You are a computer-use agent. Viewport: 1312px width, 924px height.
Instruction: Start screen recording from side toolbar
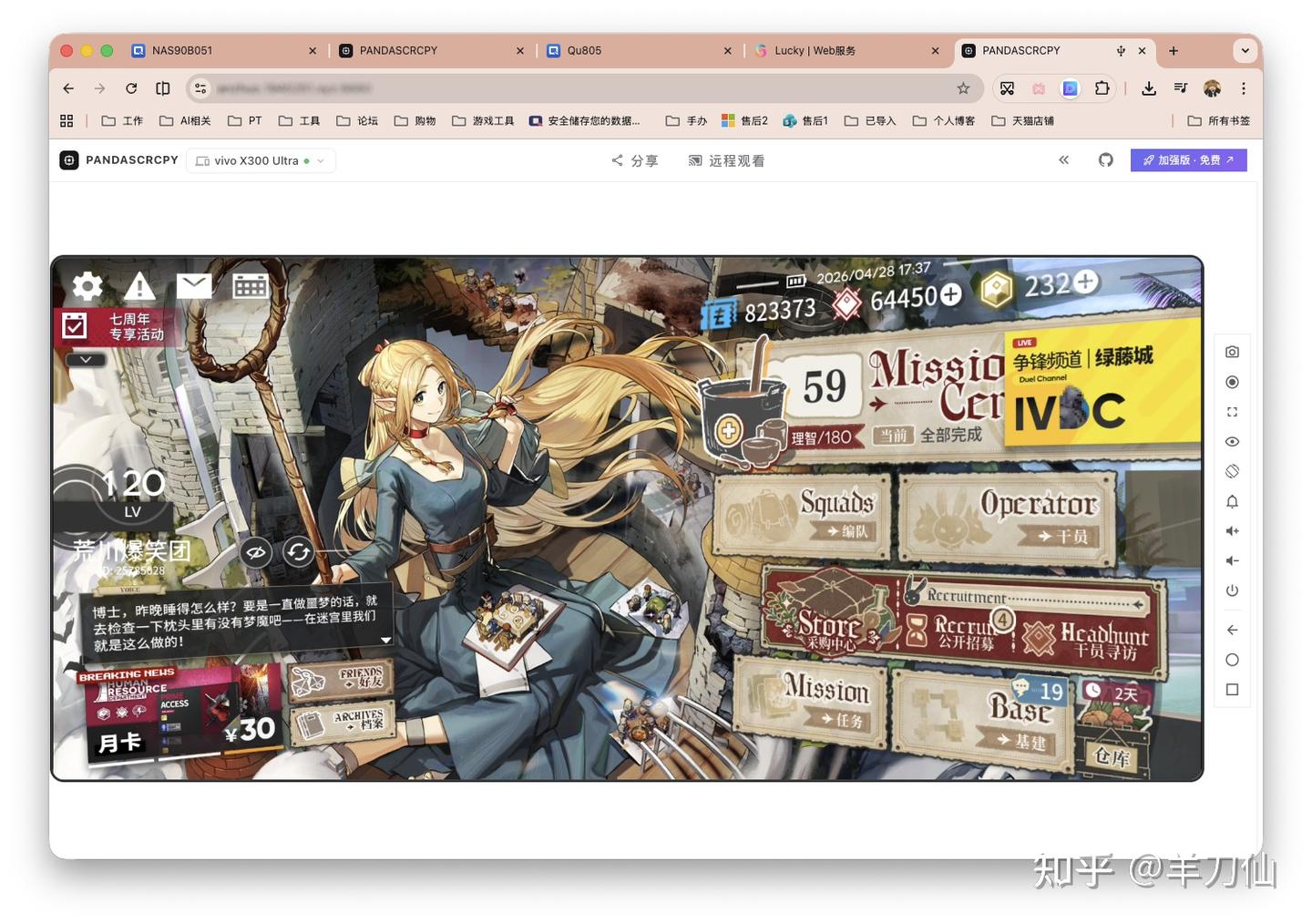click(1232, 382)
